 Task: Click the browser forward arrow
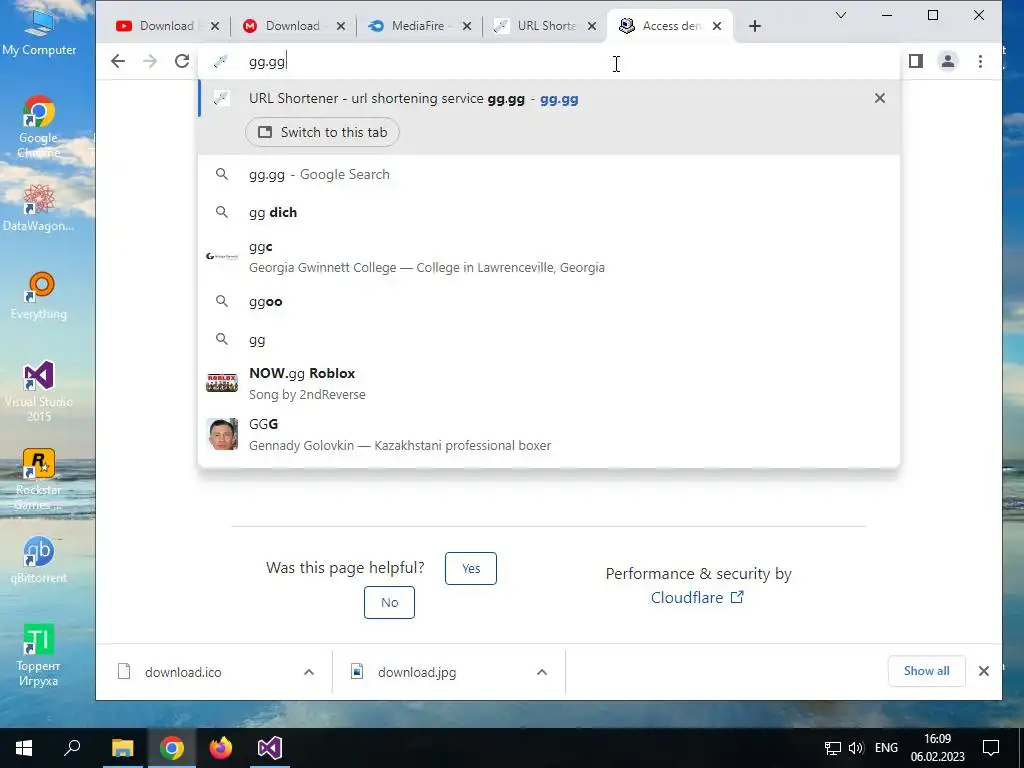coord(150,61)
